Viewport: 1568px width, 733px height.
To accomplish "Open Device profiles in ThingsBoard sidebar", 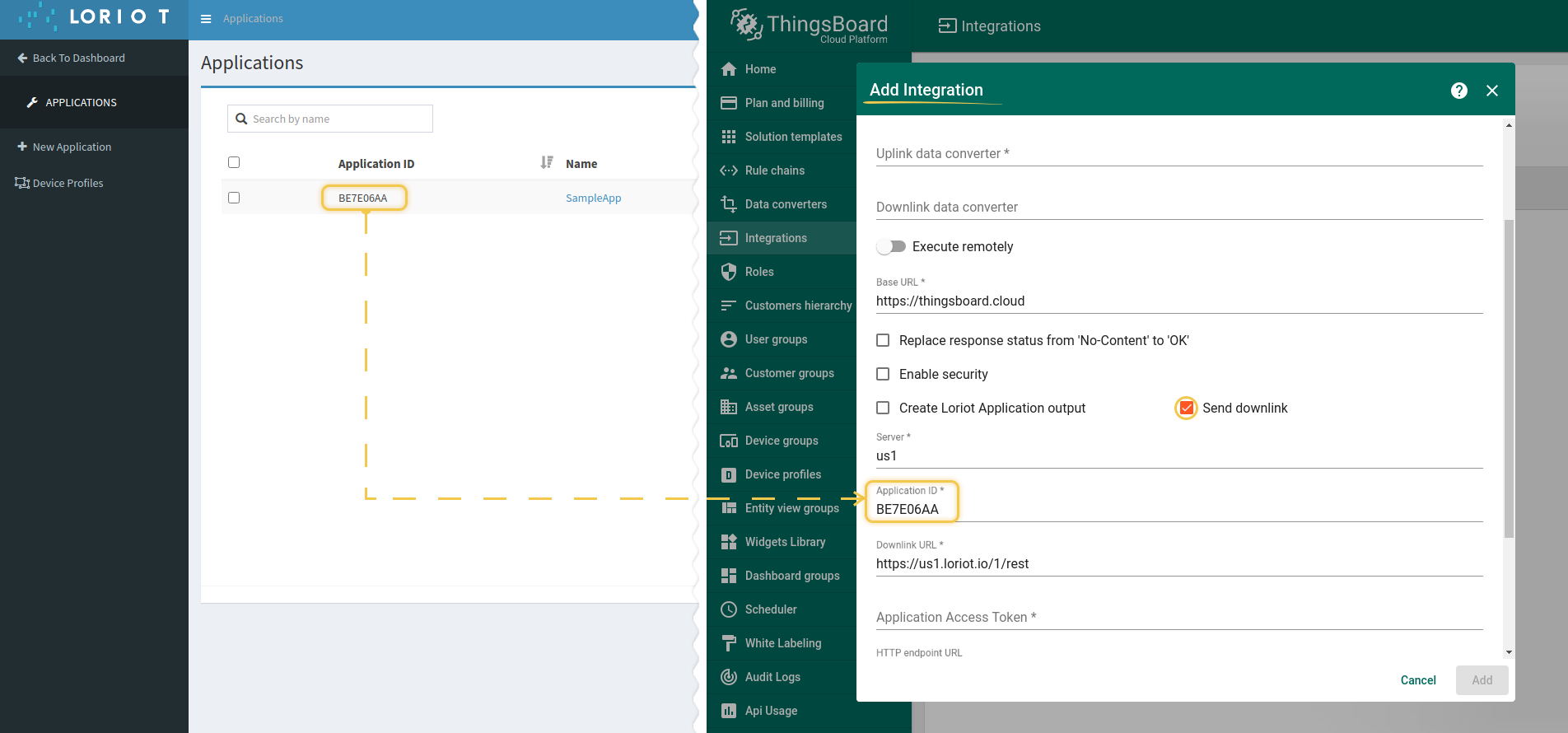I will 782,474.
